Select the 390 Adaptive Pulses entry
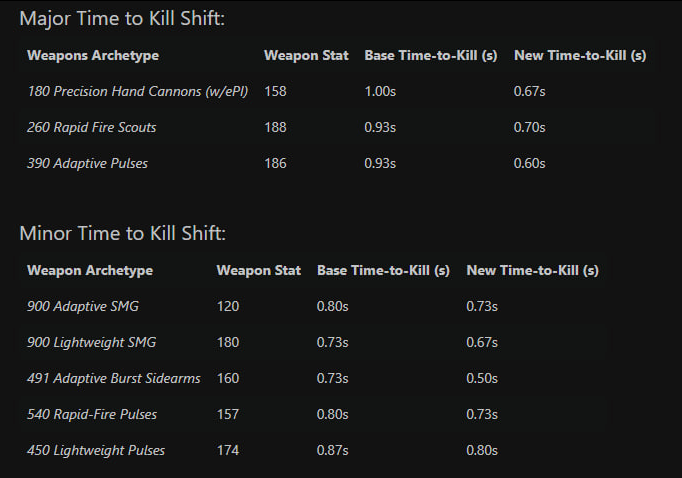 (87, 162)
